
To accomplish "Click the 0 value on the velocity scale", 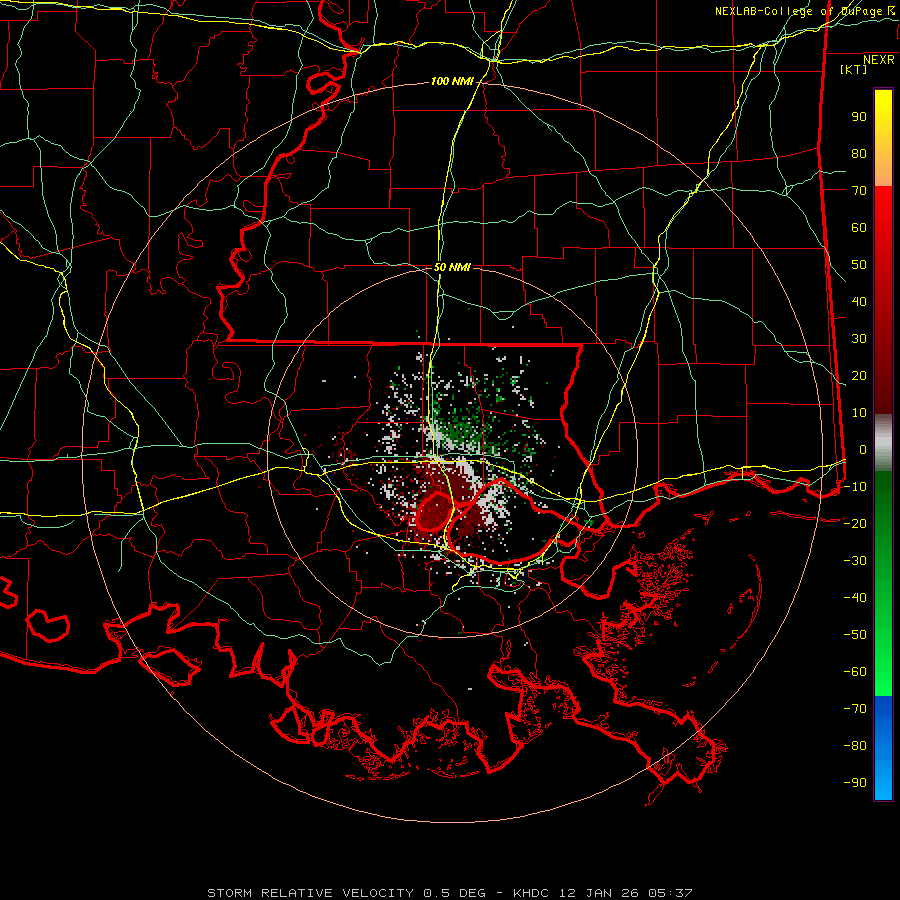I will pos(863,450).
